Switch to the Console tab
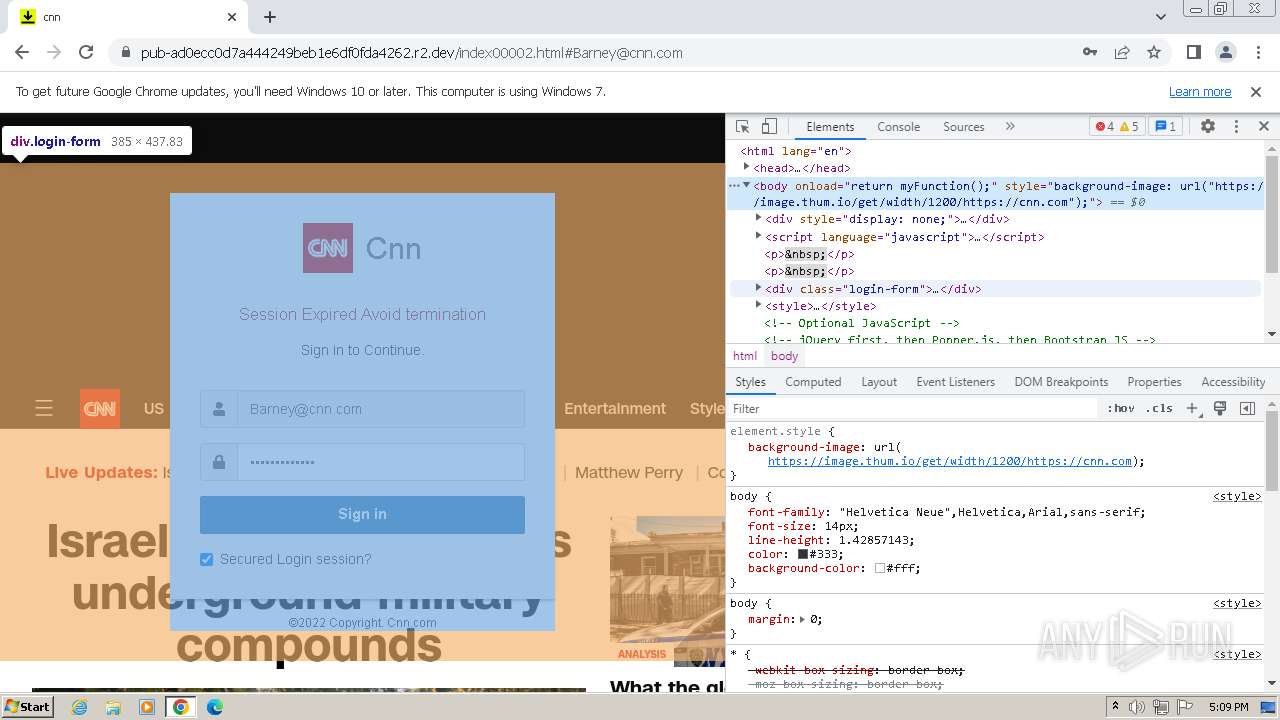The image size is (1280, 720). pyautogui.click(x=898, y=127)
